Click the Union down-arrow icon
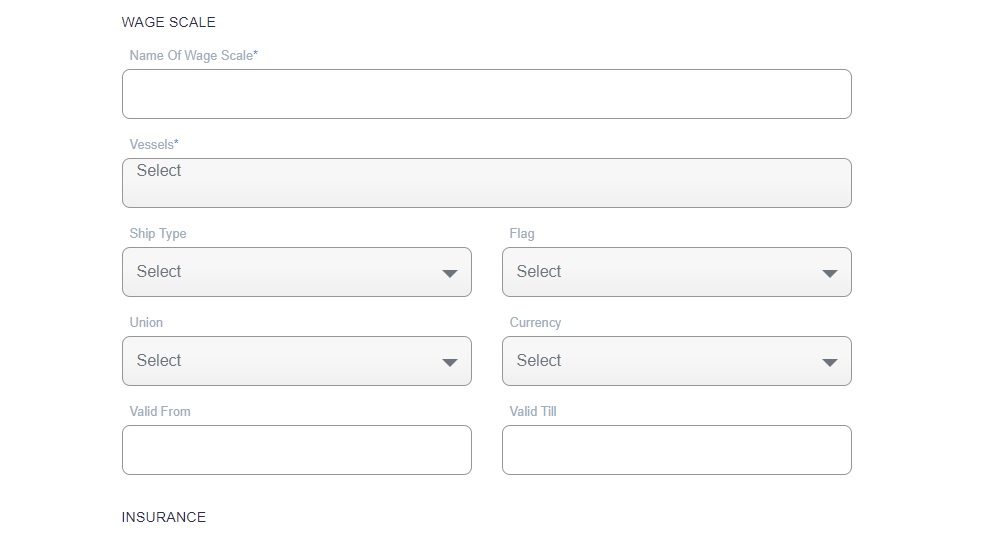The width and height of the screenshot is (1000, 535). [450, 362]
